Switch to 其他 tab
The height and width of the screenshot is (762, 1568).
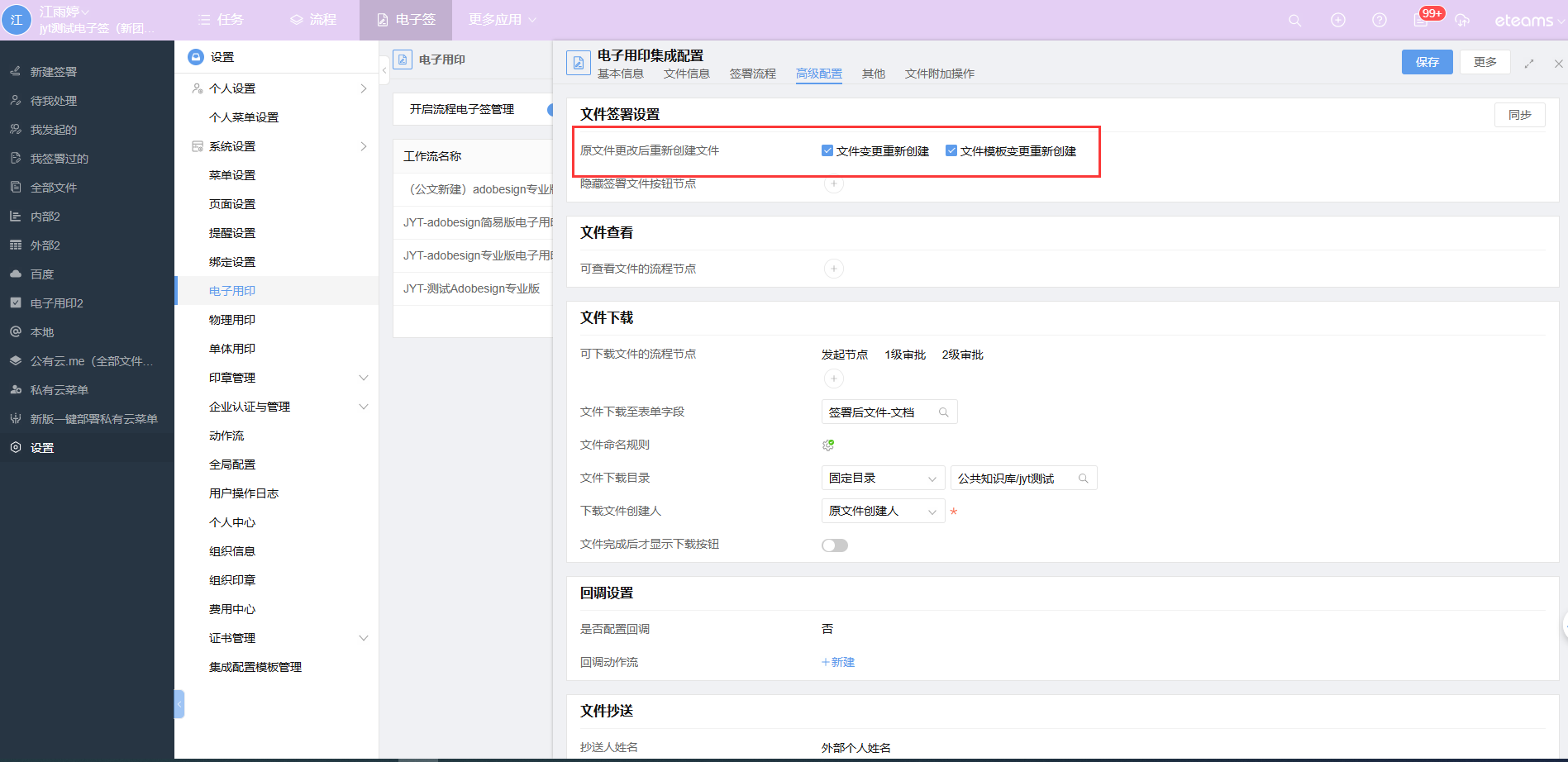pos(874,74)
